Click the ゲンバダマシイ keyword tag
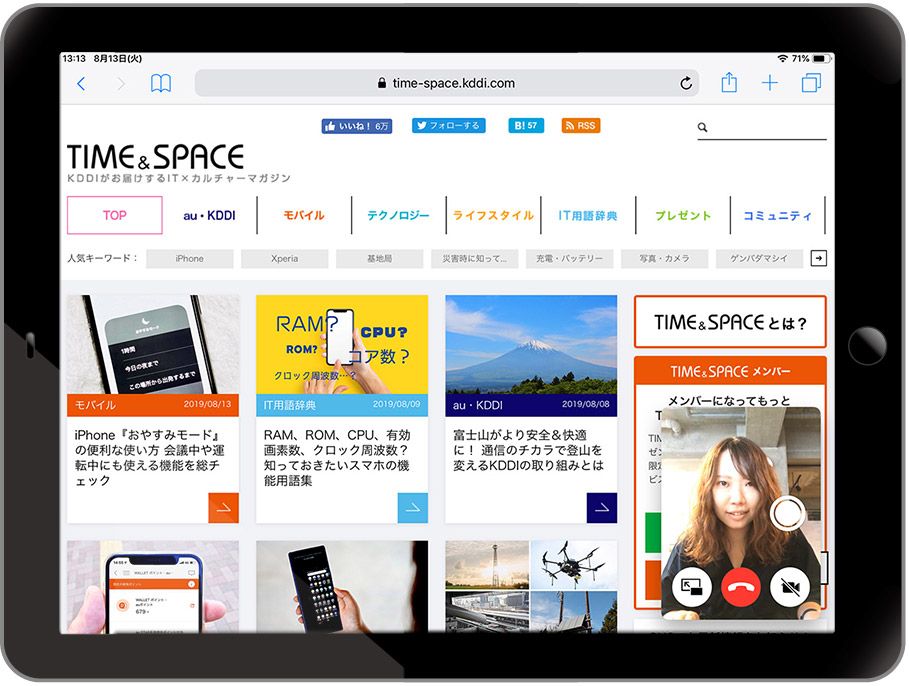Image resolution: width=909 pixels, height=686 pixels. coord(759,259)
